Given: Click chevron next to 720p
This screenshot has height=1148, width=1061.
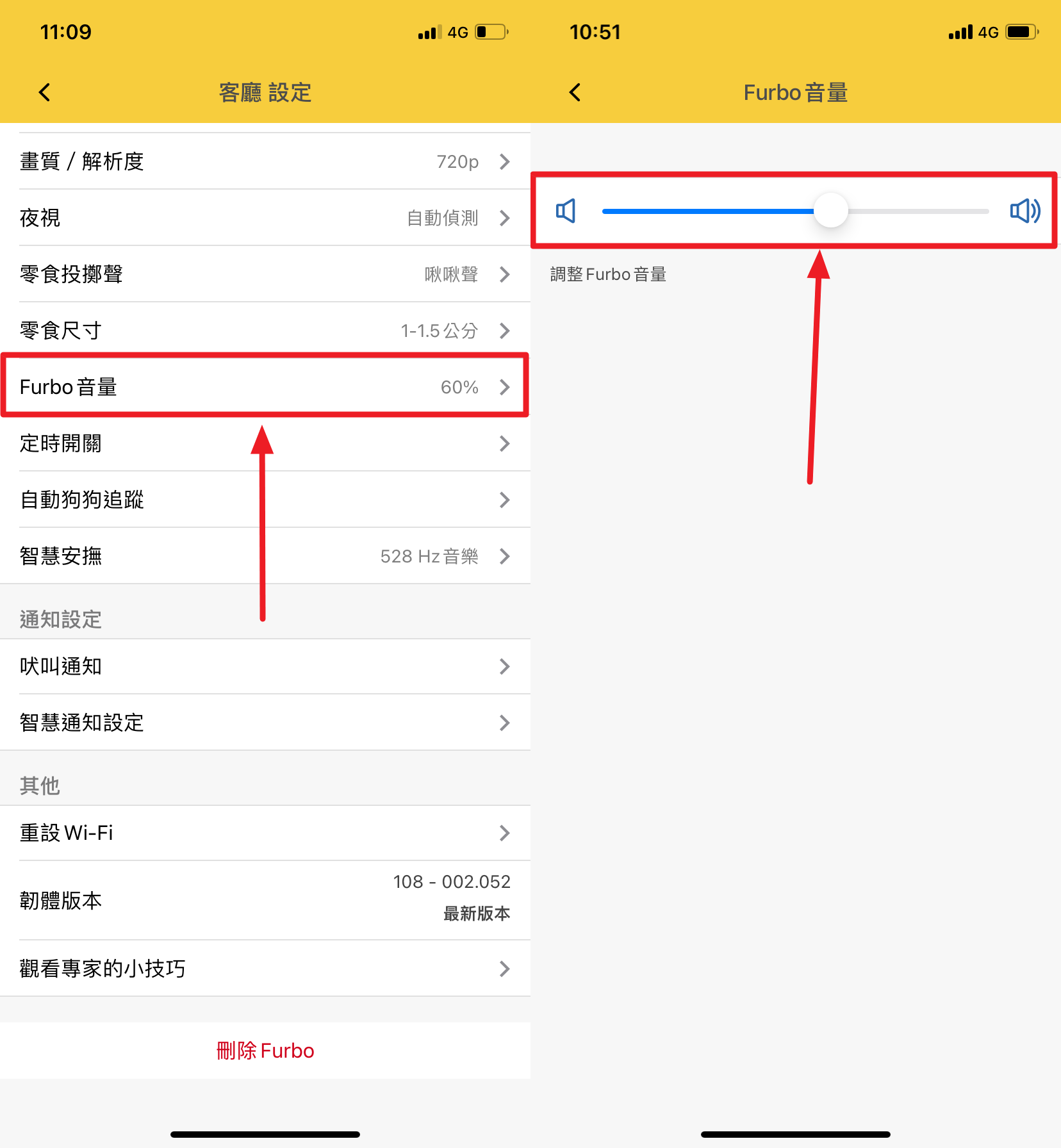Looking at the screenshot, I should (505, 161).
